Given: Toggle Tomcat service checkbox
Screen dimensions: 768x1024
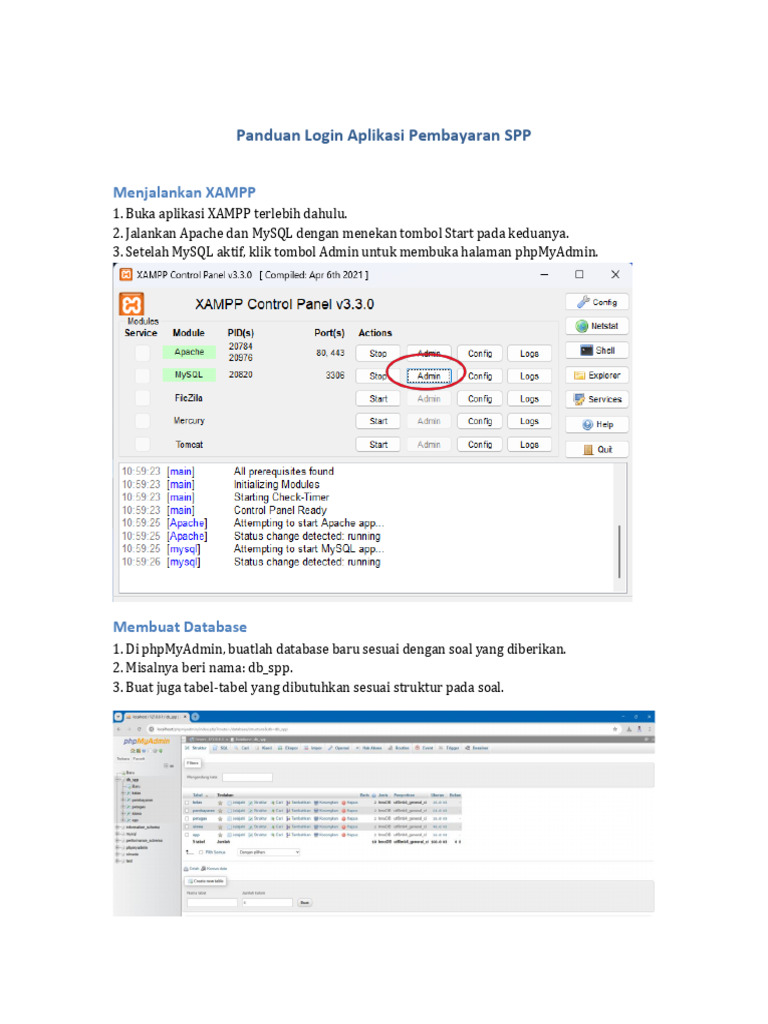Looking at the screenshot, I should pos(142,444).
